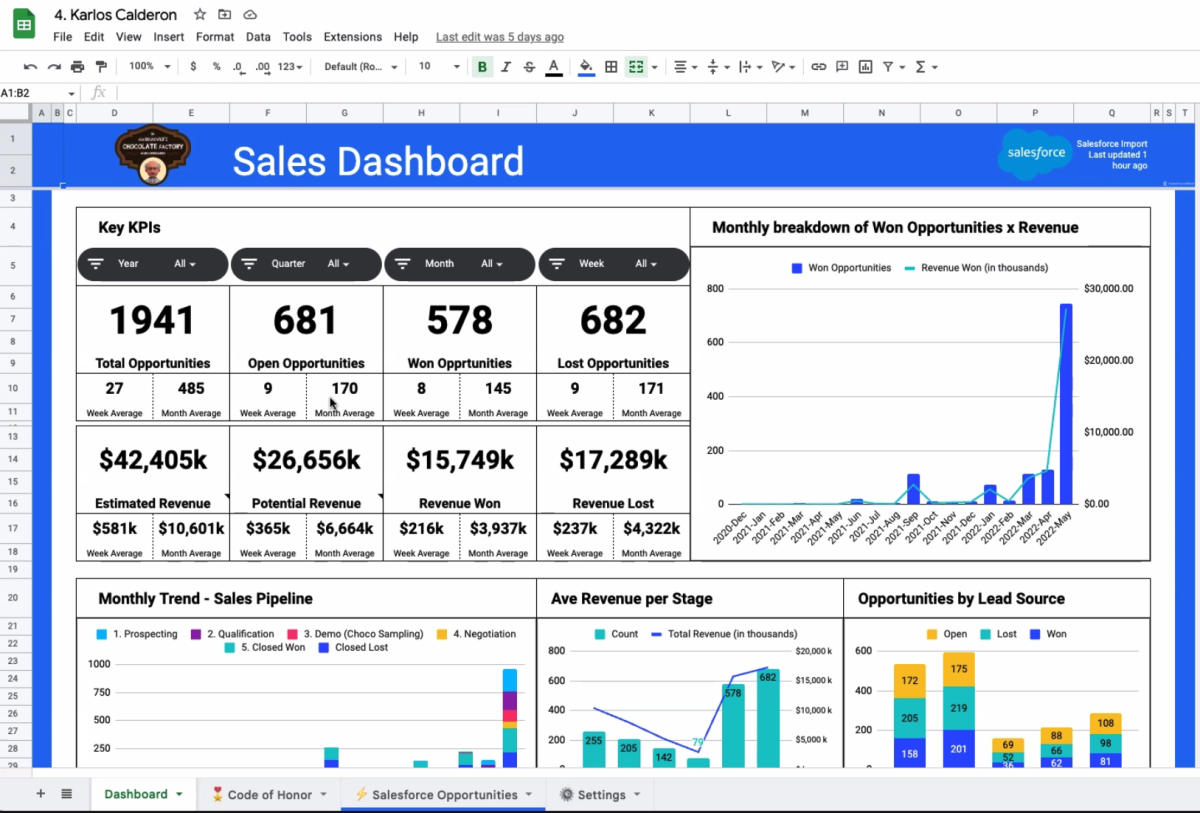Click the insert link icon
This screenshot has width=1200, height=813.
click(818, 67)
